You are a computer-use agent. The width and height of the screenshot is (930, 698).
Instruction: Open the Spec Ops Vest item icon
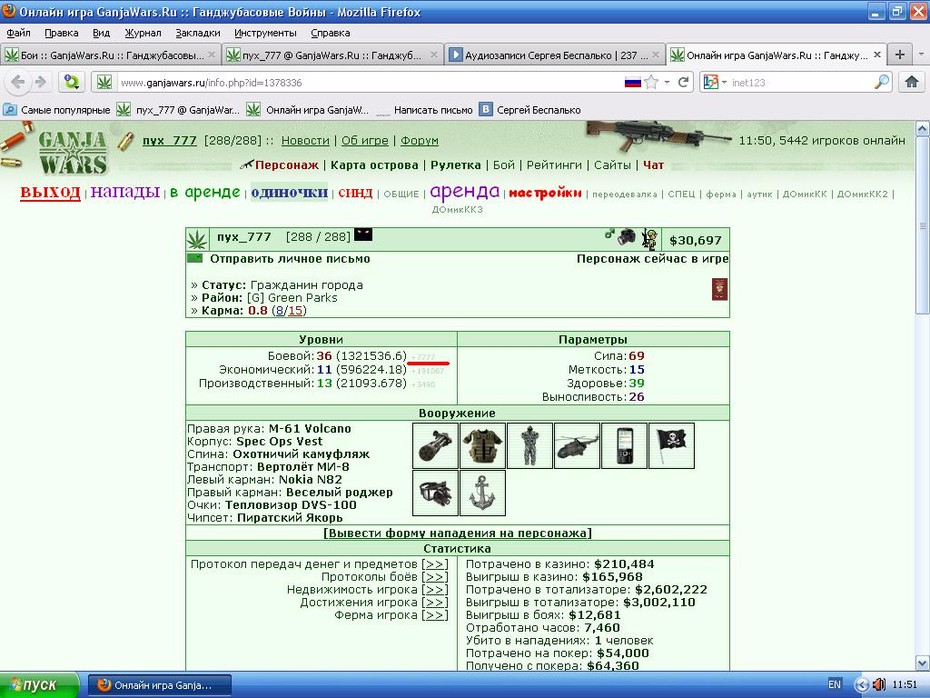[x=482, y=445]
